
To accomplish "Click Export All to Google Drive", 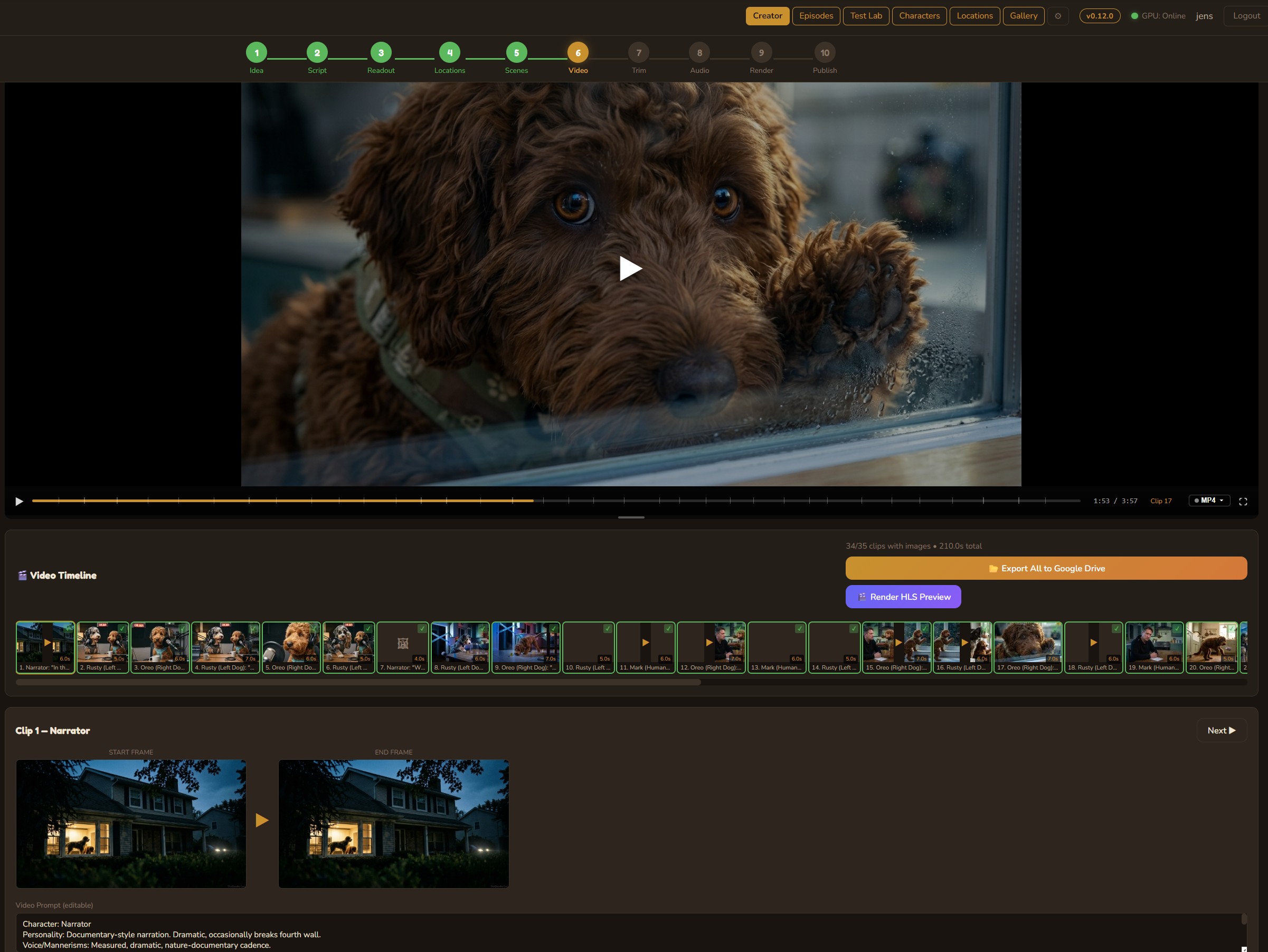I will click(x=1046, y=568).
